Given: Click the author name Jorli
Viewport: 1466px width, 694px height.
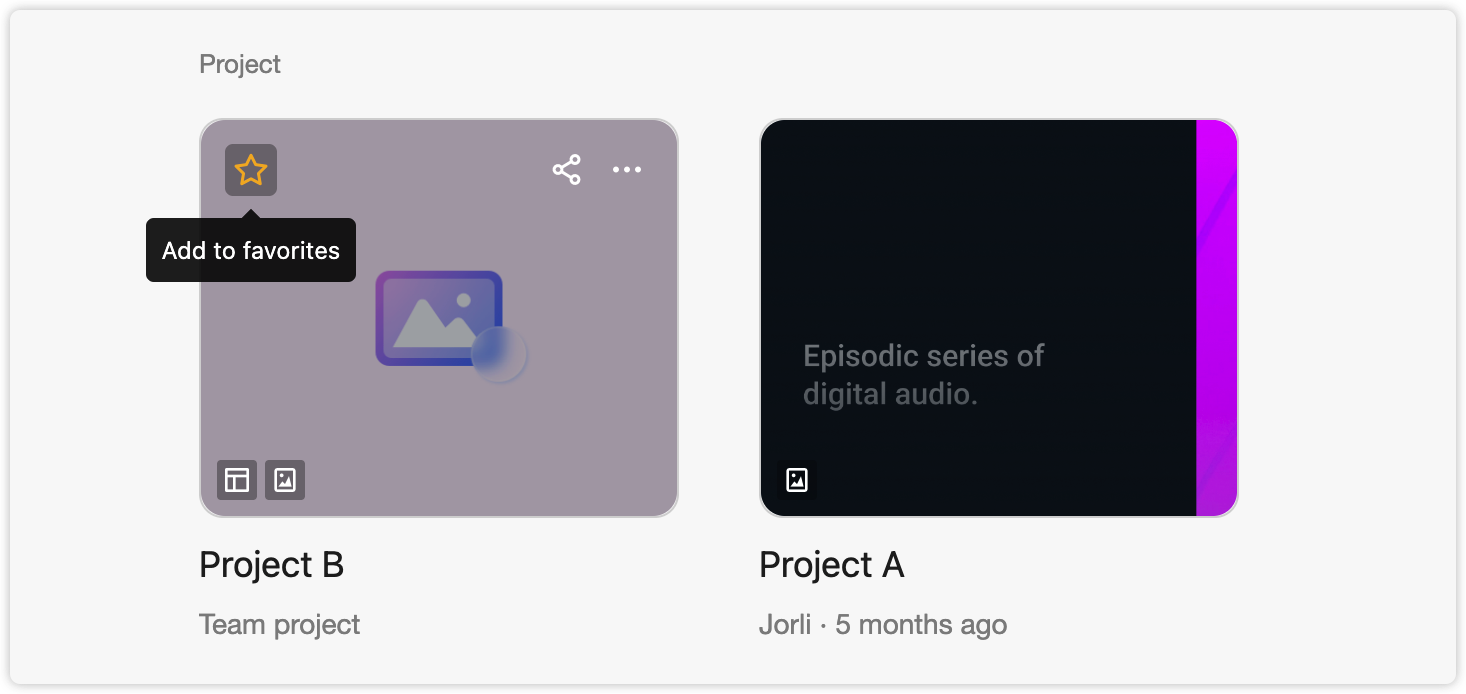Looking at the screenshot, I should coord(785,625).
